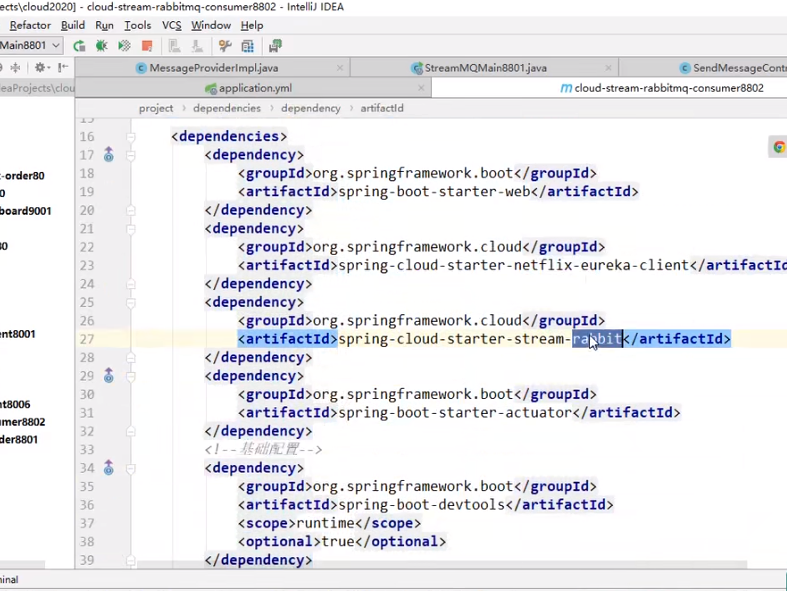
Task: Fold dependency starting at line 25
Action: [x=130, y=303]
